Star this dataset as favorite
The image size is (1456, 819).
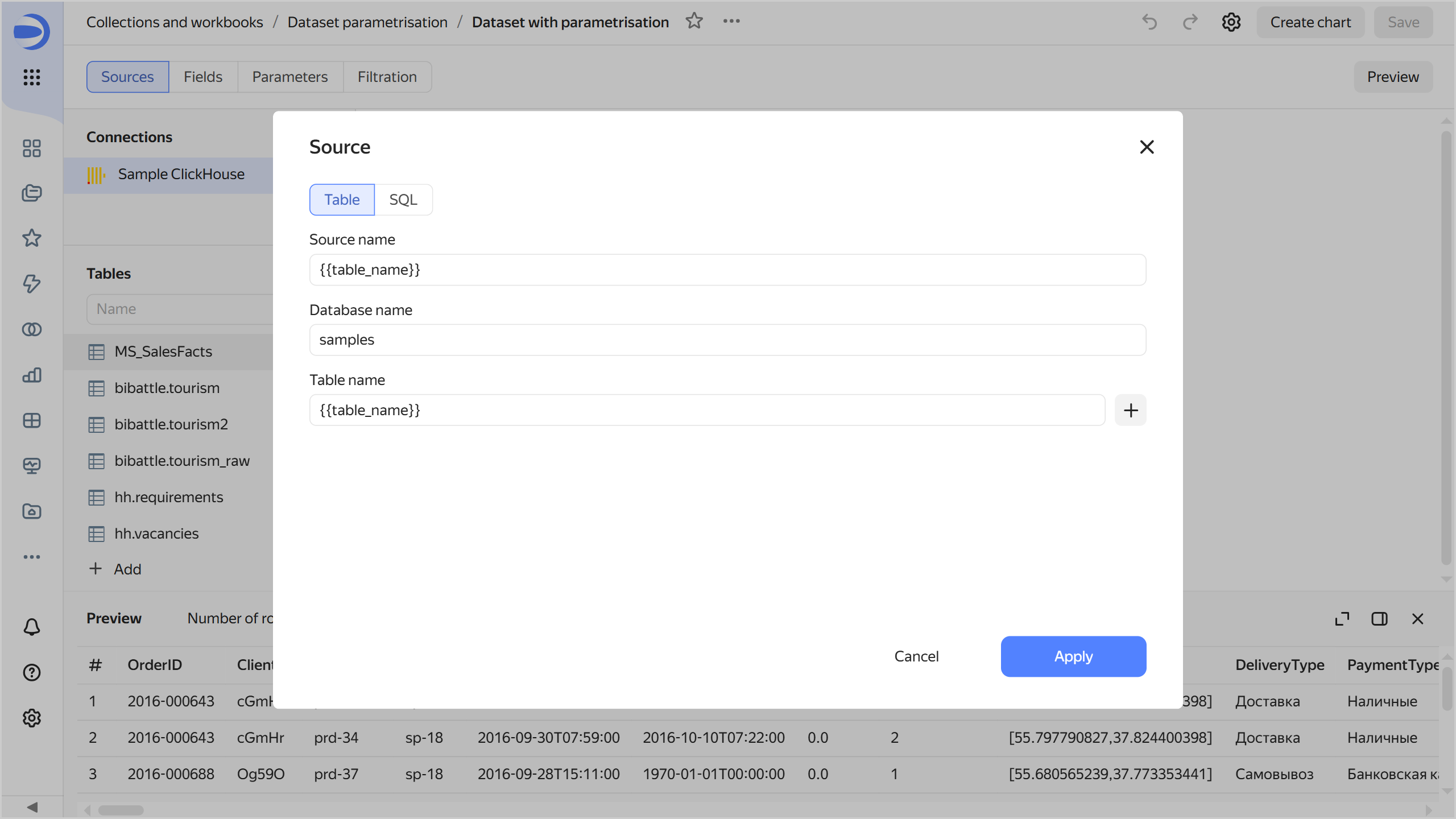(694, 22)
